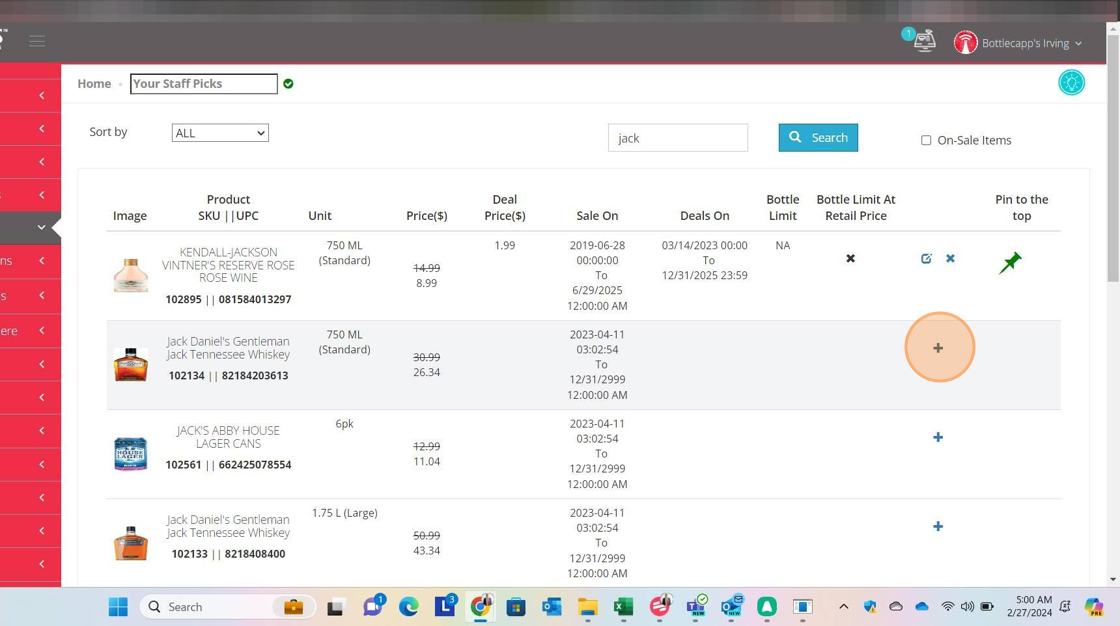
Task: Click the hamburger menu icon in header
Action: pos(37,41)
